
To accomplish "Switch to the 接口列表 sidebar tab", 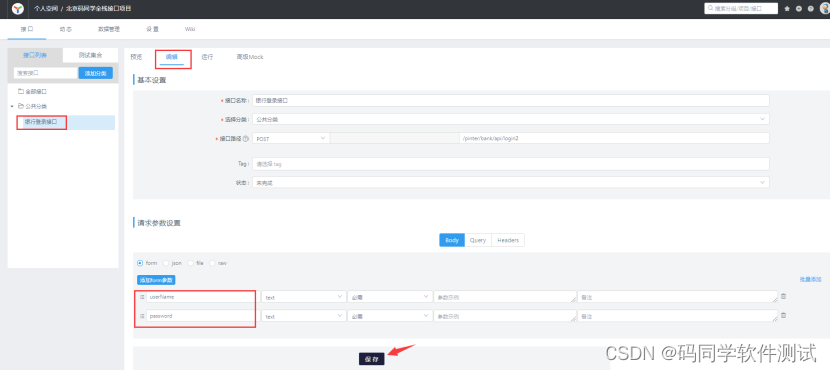I will (x=35, y=55).
